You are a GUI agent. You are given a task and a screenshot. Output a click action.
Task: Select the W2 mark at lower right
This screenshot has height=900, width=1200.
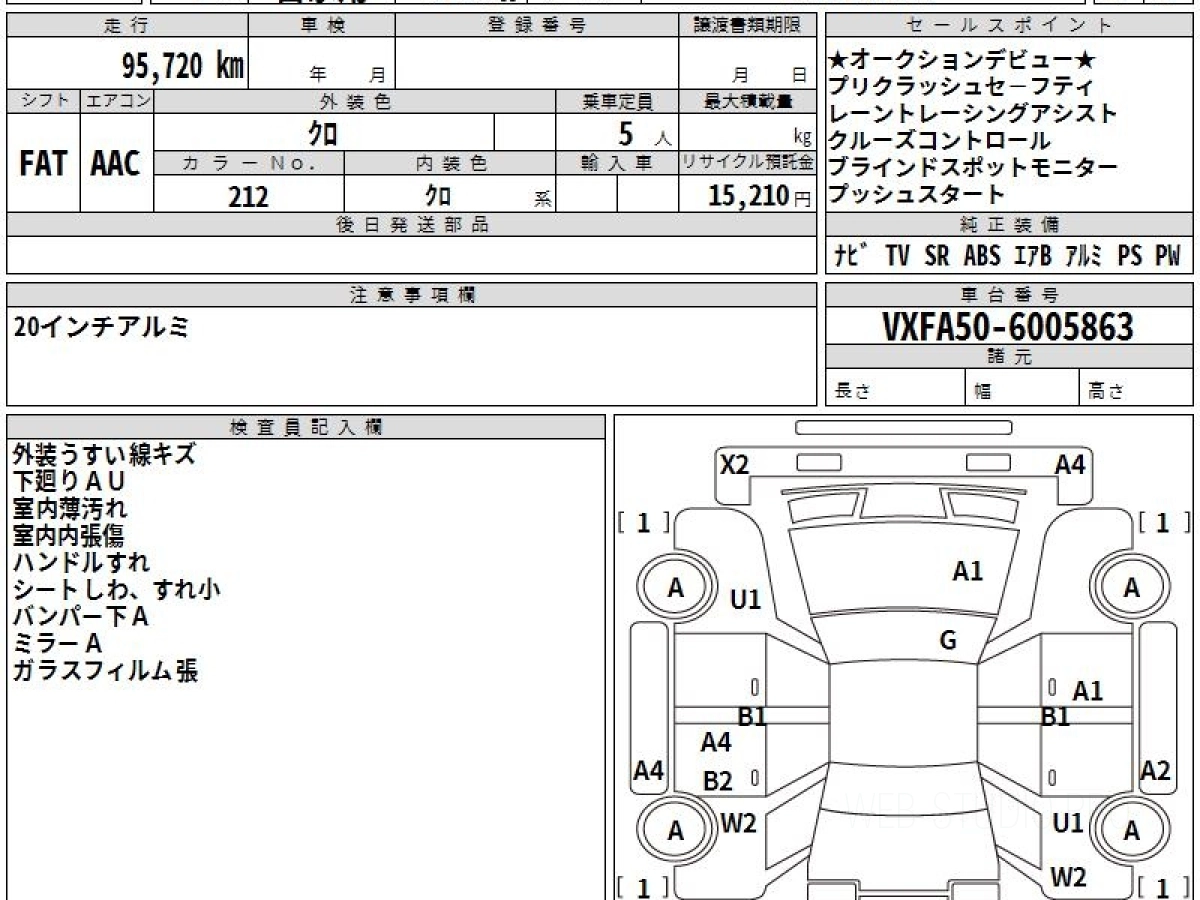(1069, 877)
